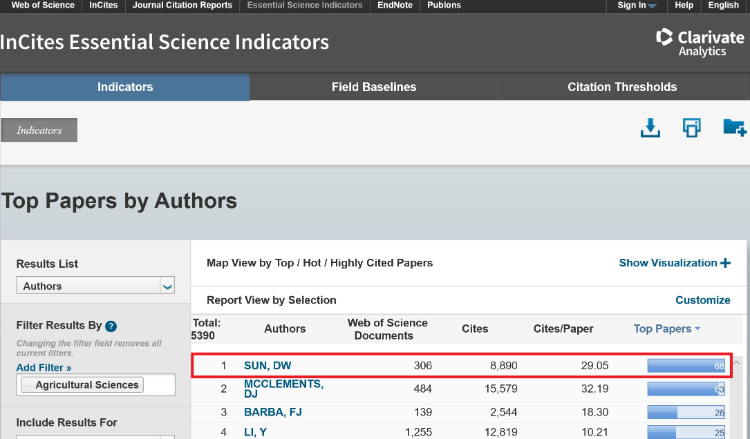Click the Customize link

703,300
